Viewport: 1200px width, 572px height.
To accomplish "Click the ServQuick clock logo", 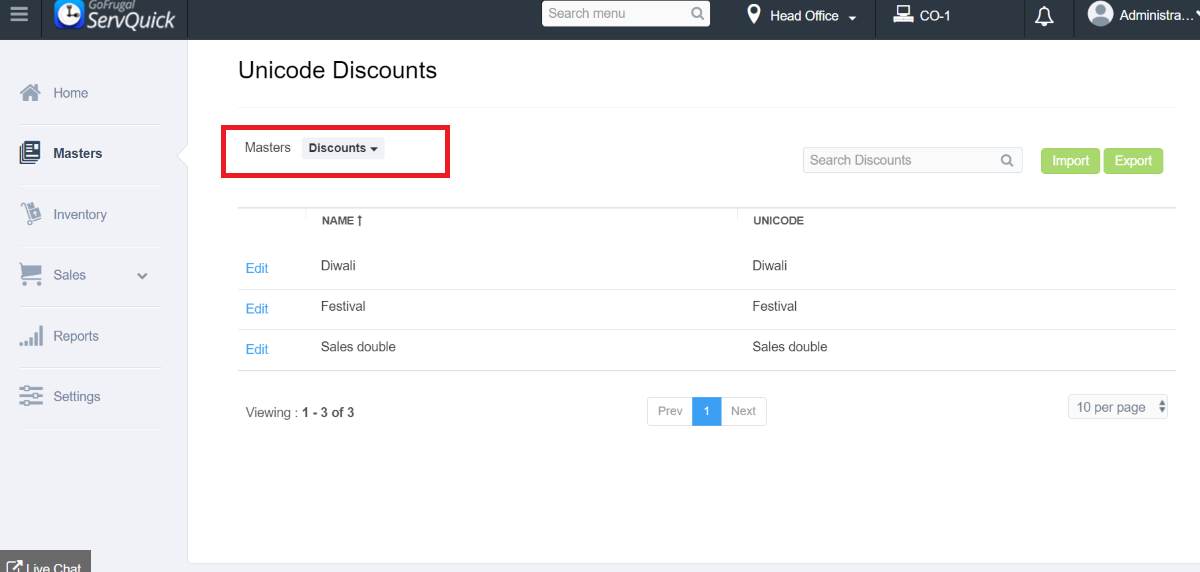I will (69, 14).
